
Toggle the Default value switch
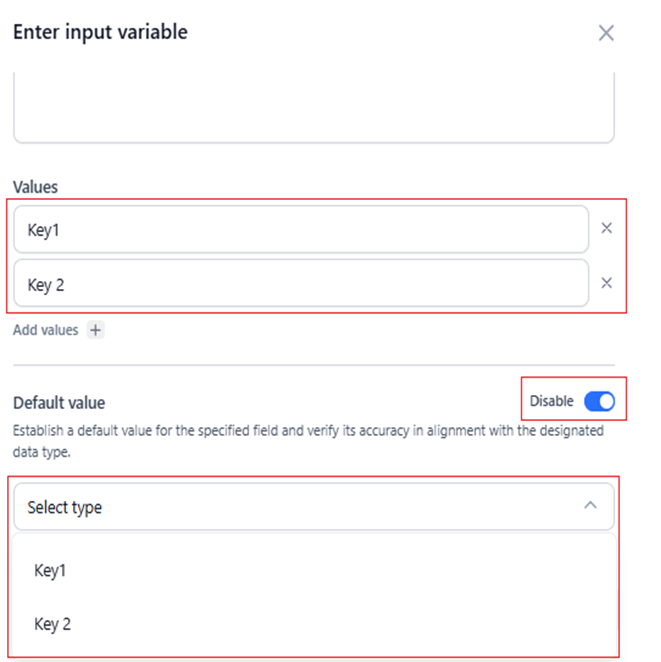[x=599, y=401]
